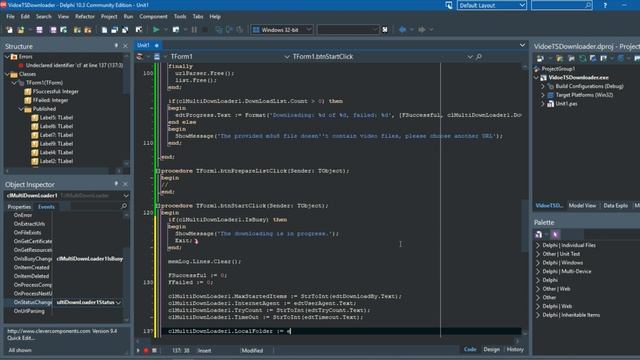This screenshot has height=360, width=640.
Task: Close the Structure panel
Action: pos(125,46)
